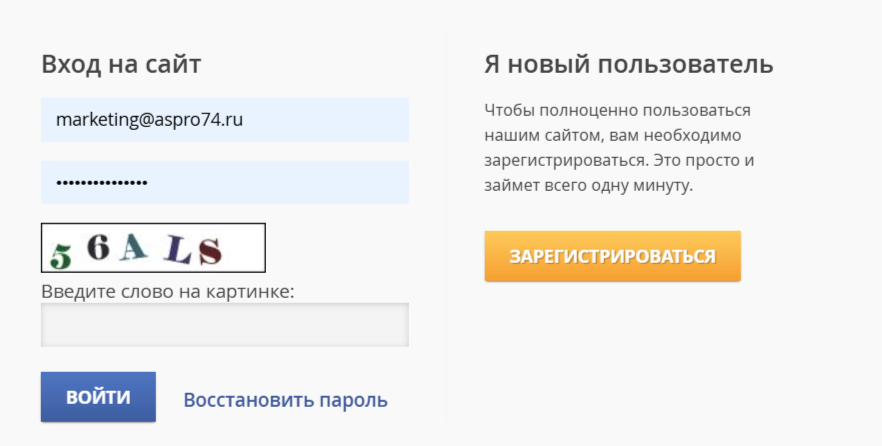Click the Введите слово на картинке label
The height and width of the screenshot is (446, 882).
tap(167, 292)
